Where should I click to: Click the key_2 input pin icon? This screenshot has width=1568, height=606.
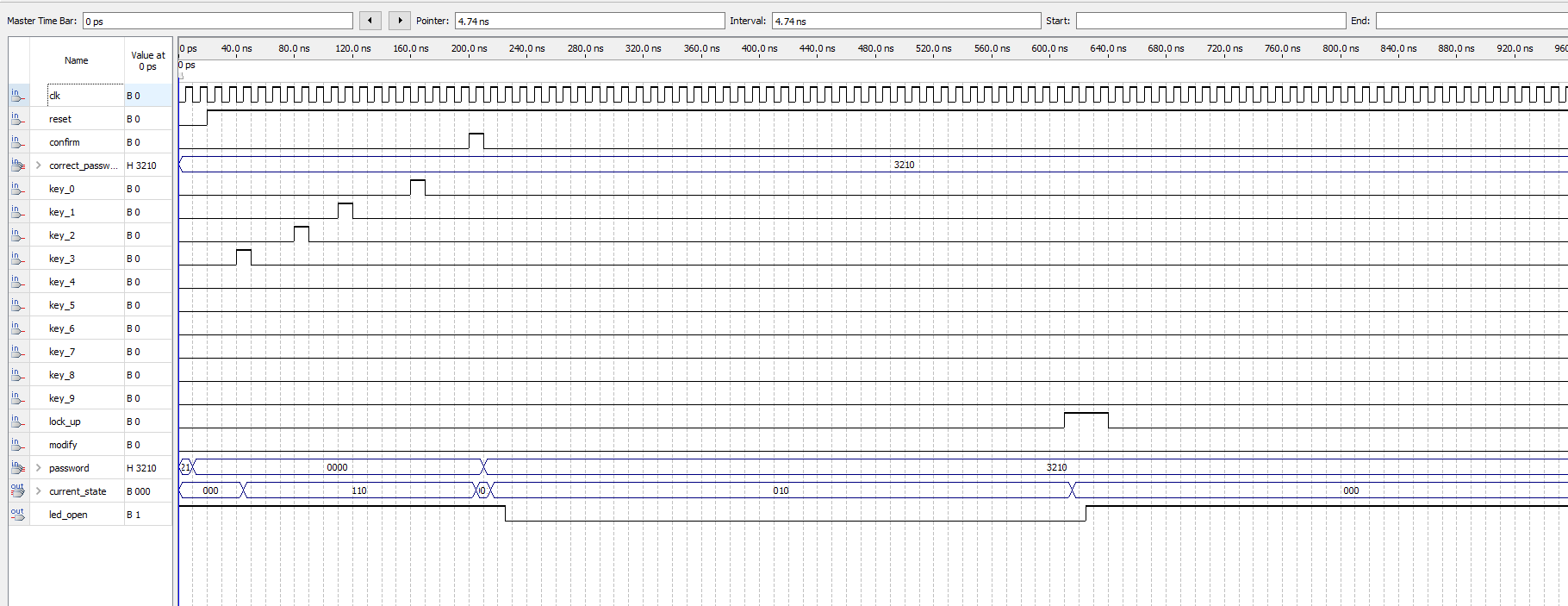18,235
